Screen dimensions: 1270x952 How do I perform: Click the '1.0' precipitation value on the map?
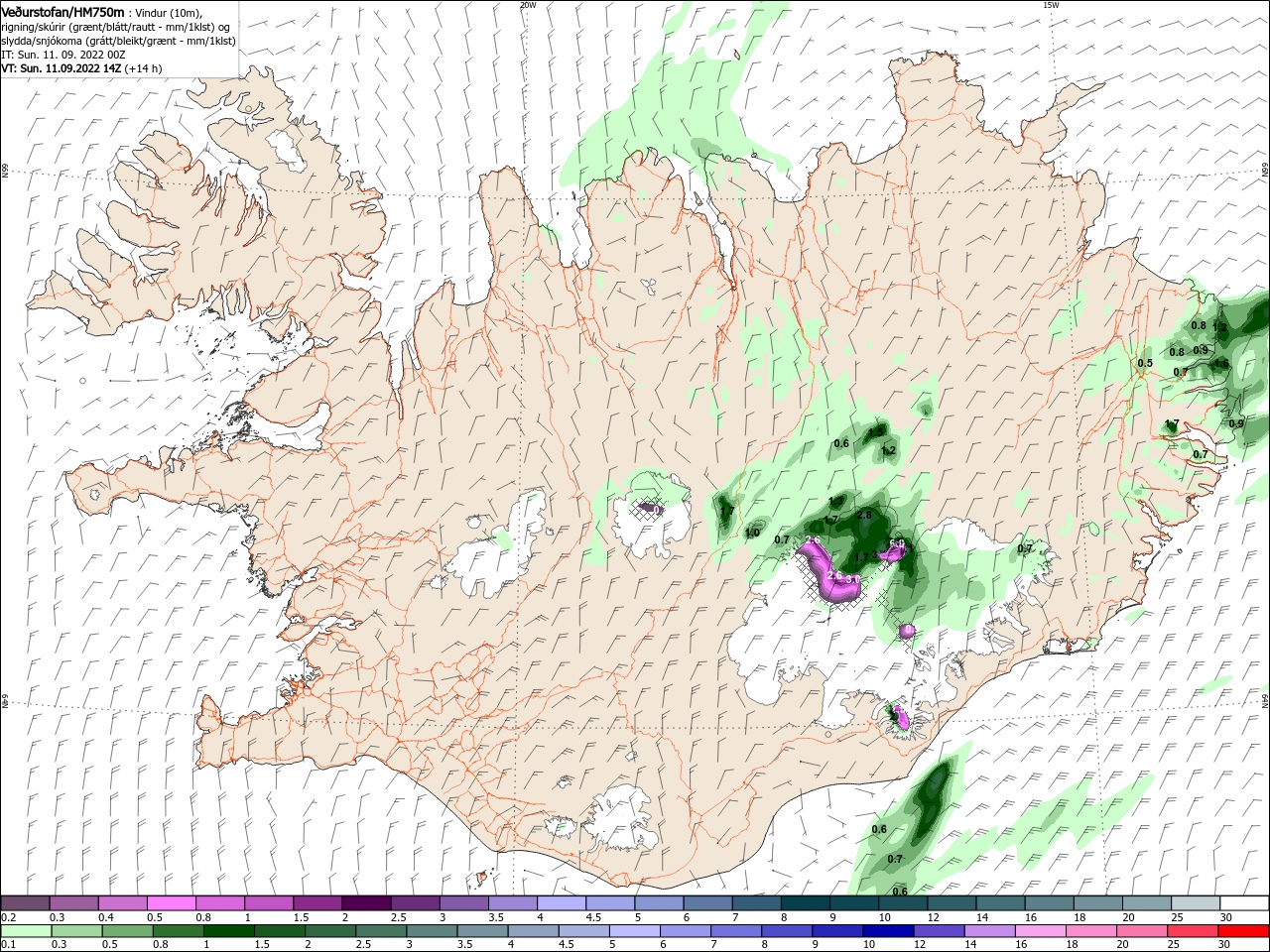coord(752,533)
